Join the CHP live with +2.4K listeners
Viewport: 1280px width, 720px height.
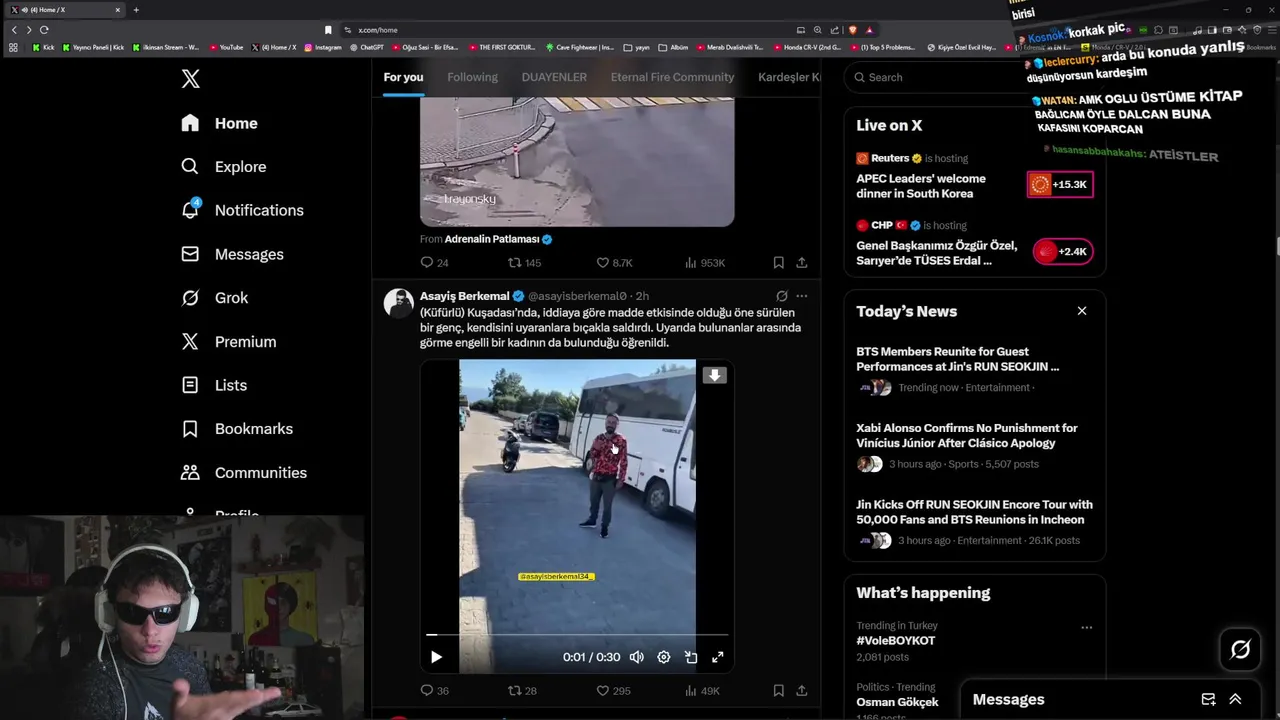coord(1062,251)
